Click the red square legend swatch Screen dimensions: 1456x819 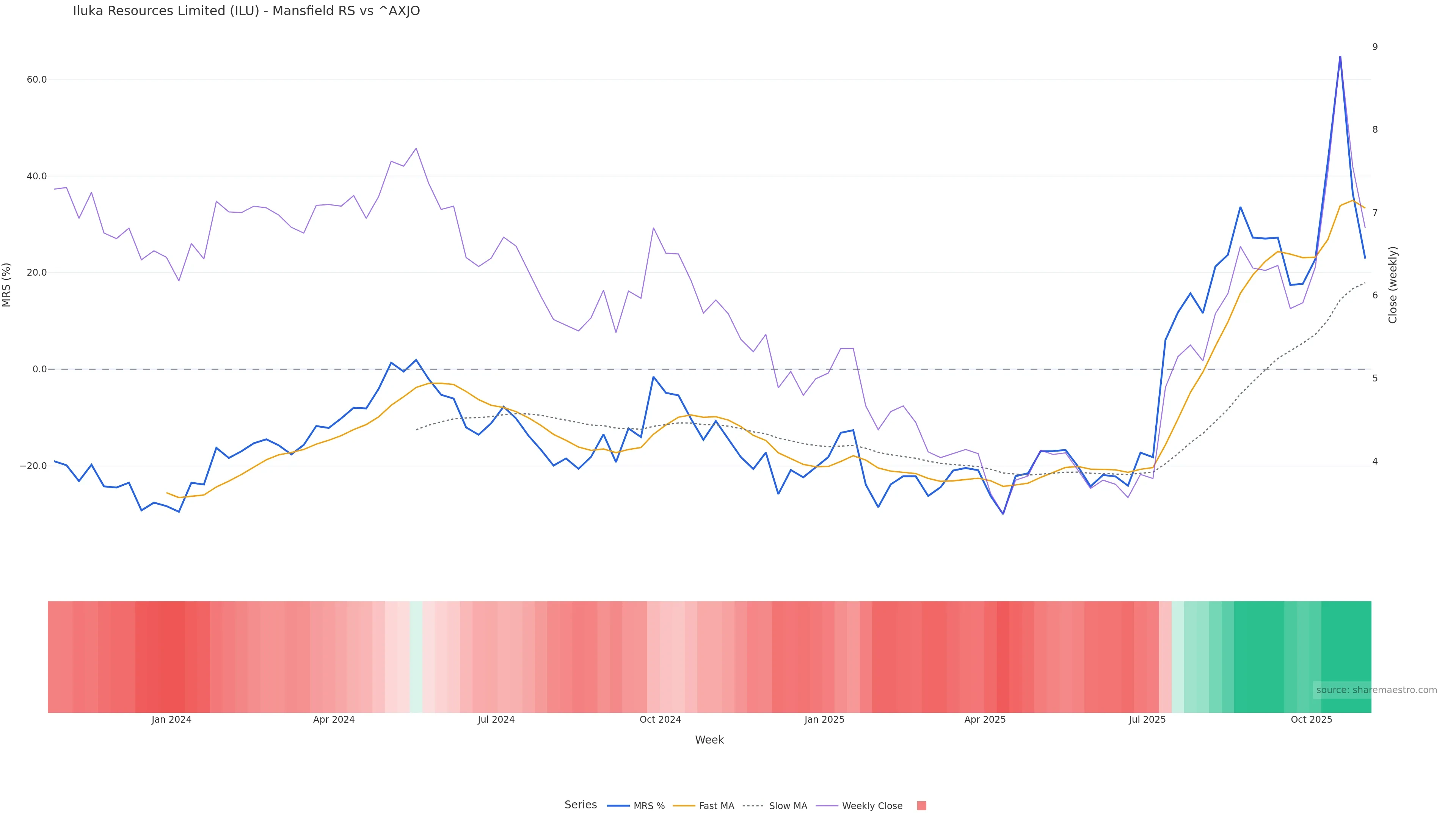tap(921, 806)
